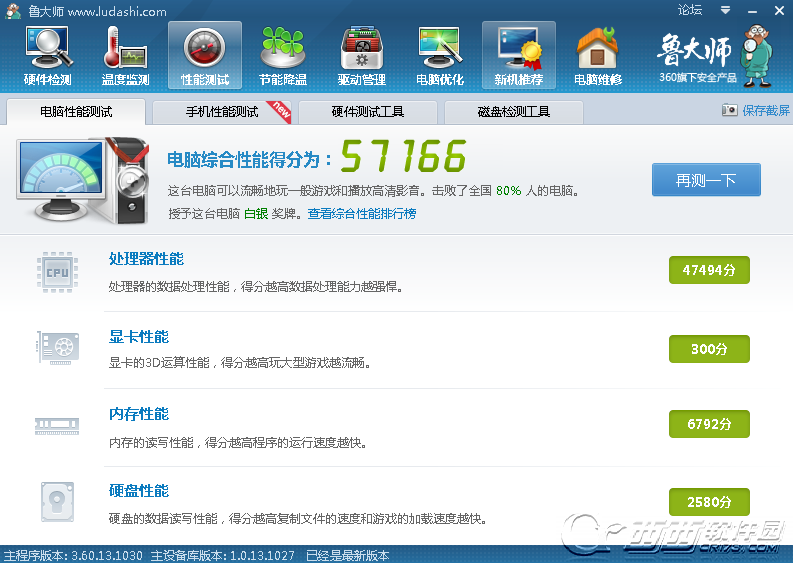Select 性能测试 performance test gauge icon
The image size is (793, 563).
click(205, 56)
